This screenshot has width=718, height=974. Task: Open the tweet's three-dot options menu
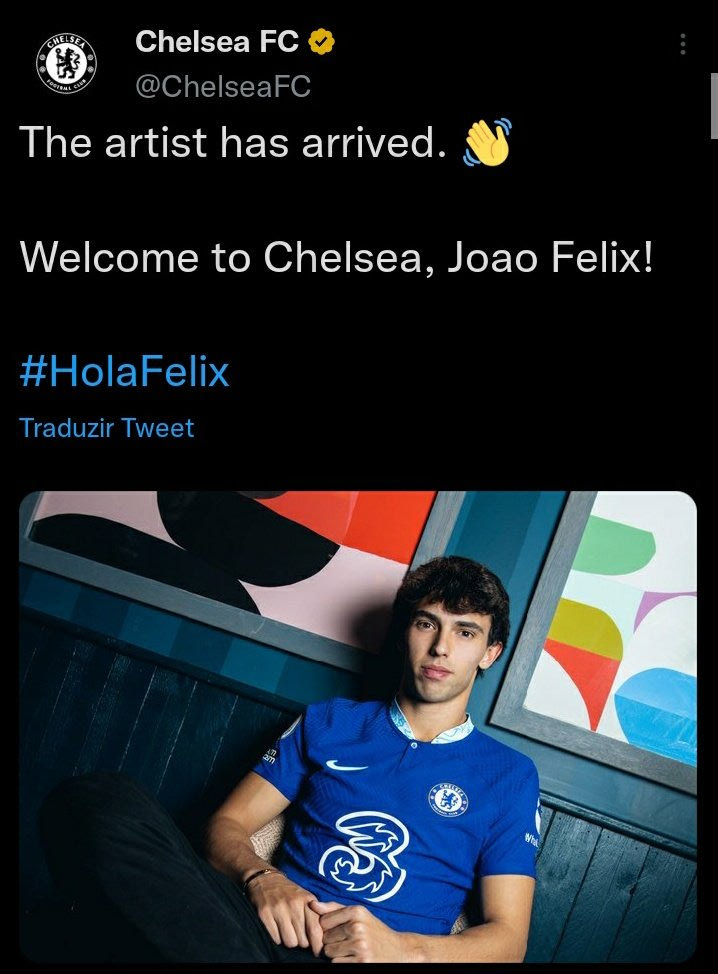(x=683, y=45)
